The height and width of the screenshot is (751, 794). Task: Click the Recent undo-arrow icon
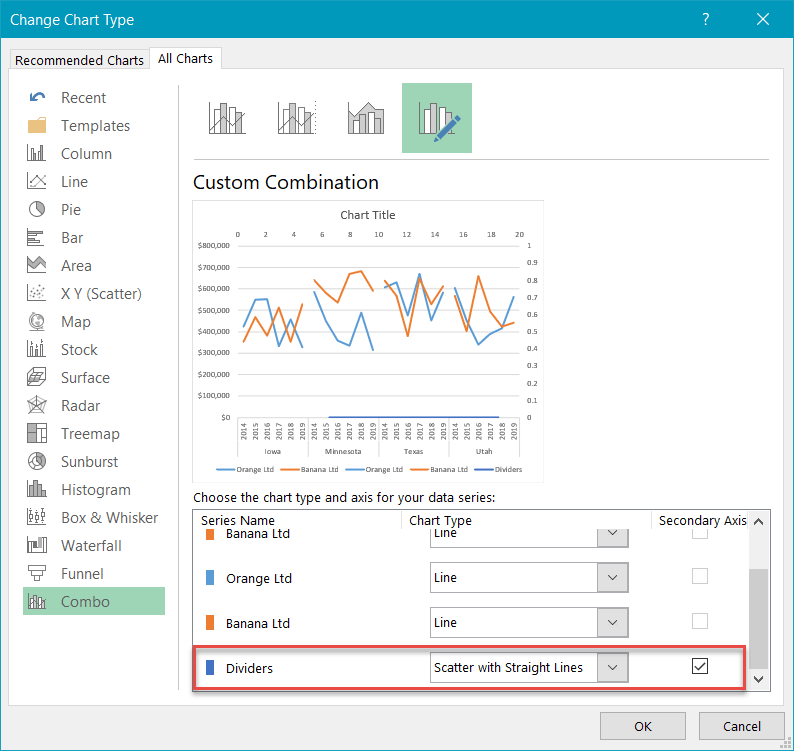pyautogui.click(x=37, y=97)
